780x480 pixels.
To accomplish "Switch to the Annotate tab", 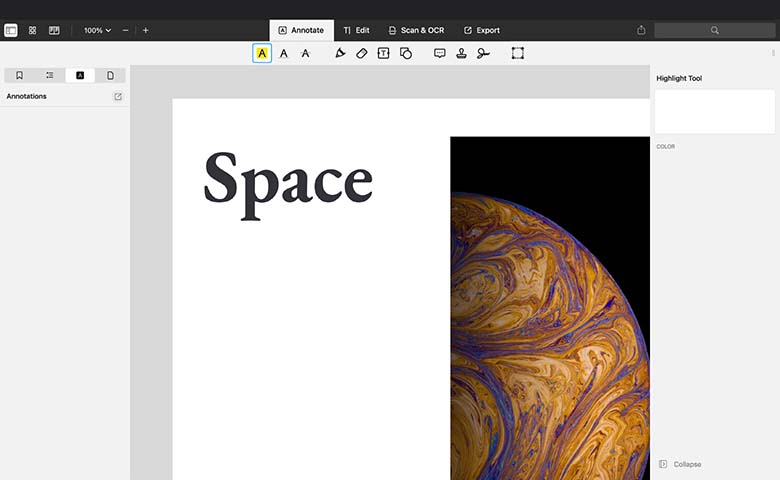I will click(x=301, y=30).
